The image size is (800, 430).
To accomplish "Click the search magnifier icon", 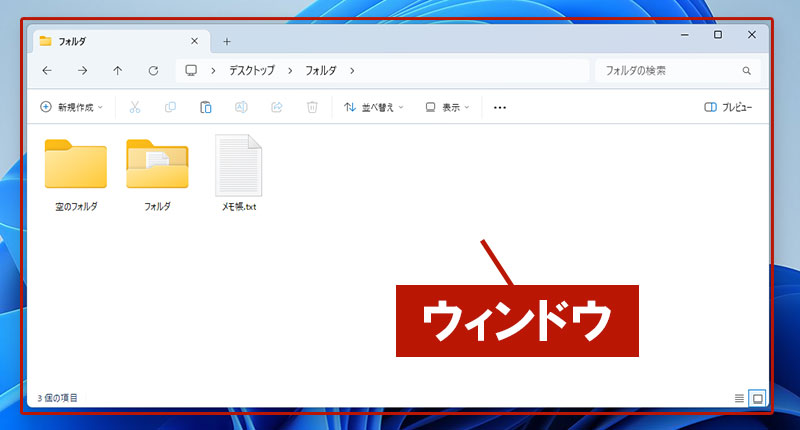I will click(x=746, y=71).
